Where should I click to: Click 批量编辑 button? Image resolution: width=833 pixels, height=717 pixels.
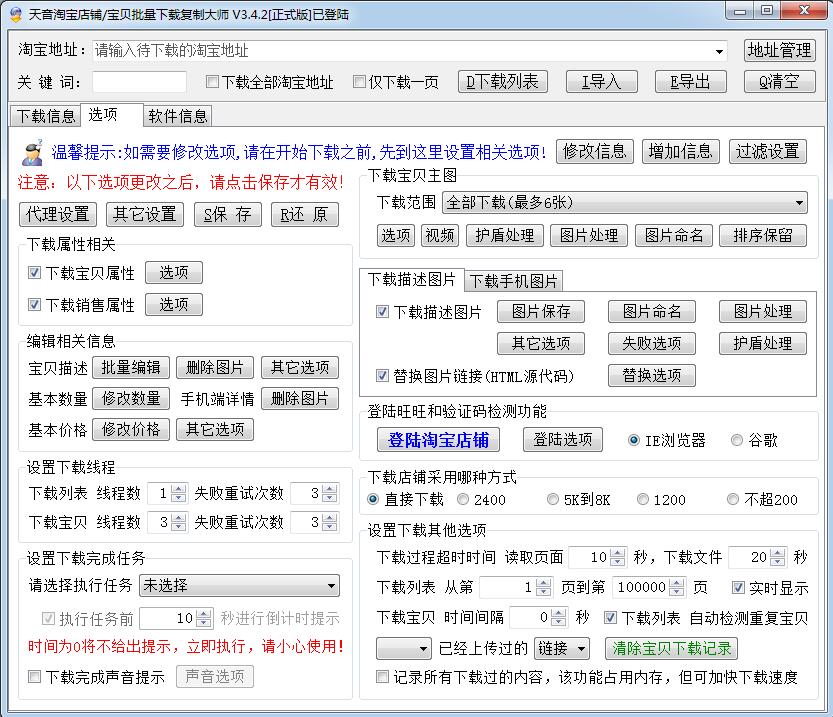131,368
